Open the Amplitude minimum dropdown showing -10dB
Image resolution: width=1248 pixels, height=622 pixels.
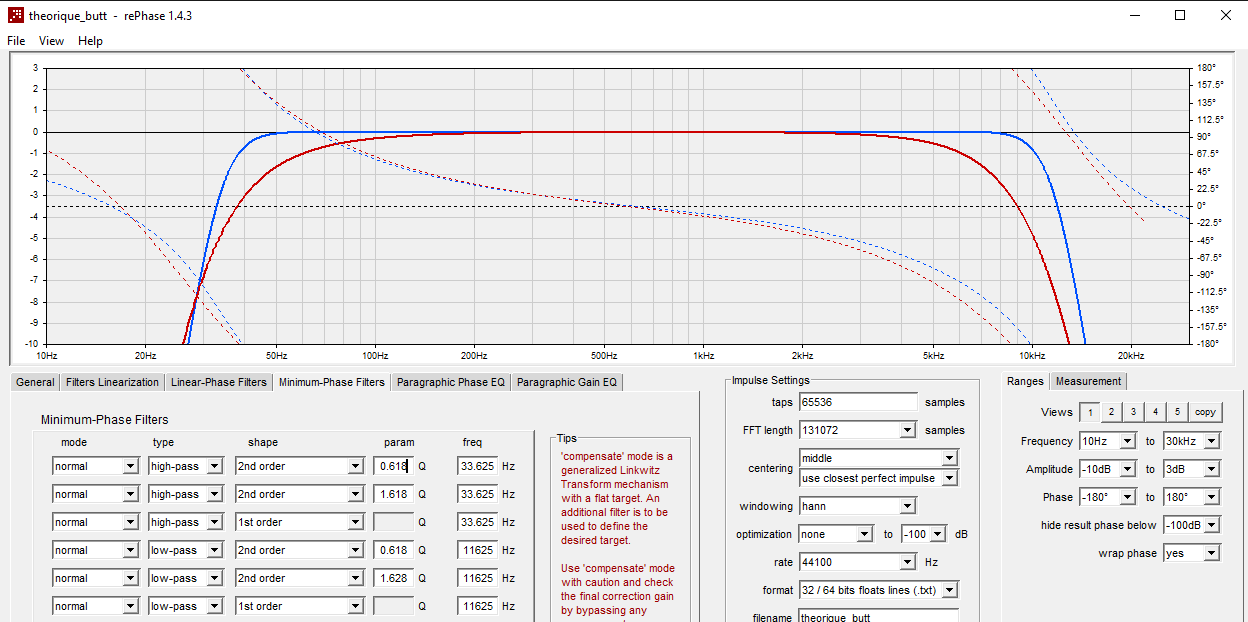(x=1107, y=469)
